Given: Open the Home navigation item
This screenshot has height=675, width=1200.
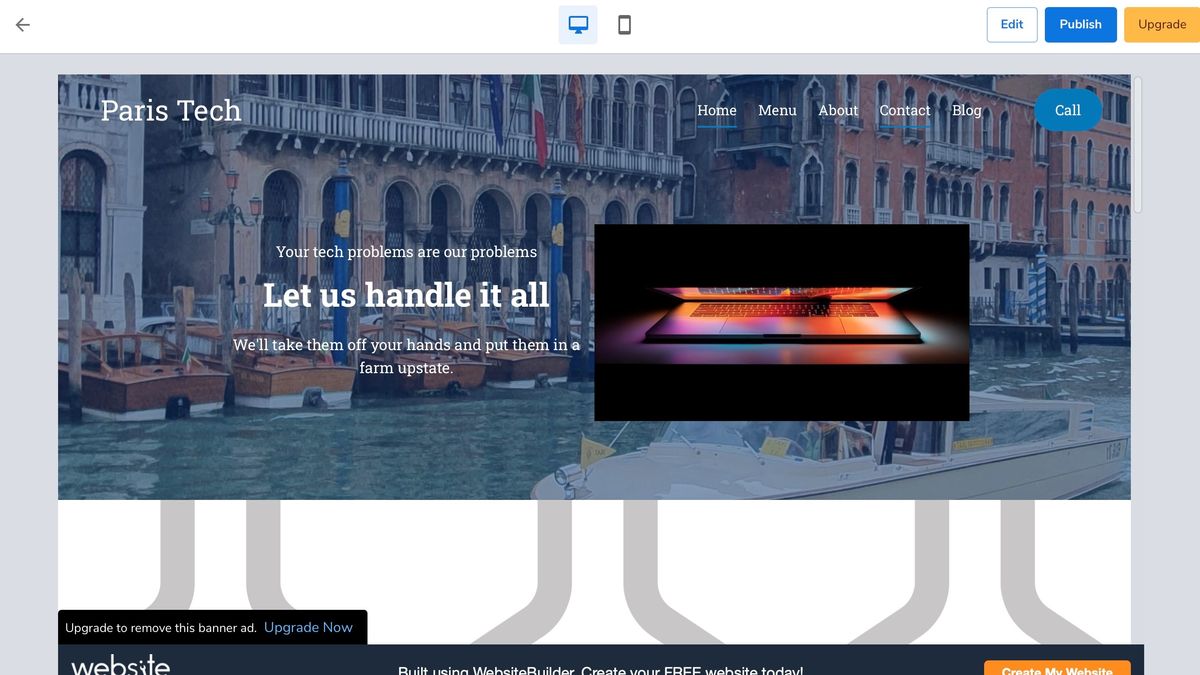Looking at the screenshot, I should click(716, 110).
